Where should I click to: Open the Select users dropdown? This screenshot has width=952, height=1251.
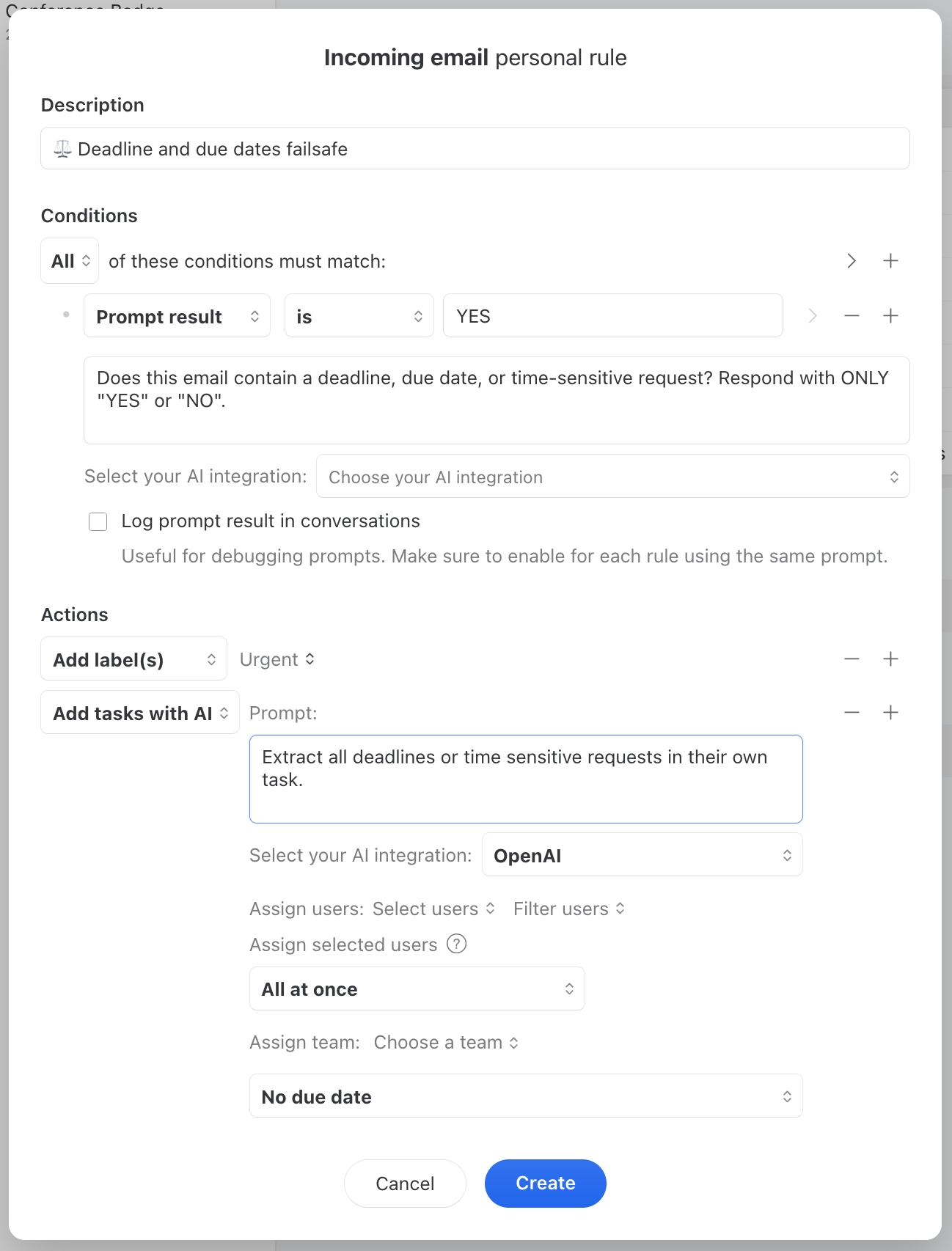point(433,909)
